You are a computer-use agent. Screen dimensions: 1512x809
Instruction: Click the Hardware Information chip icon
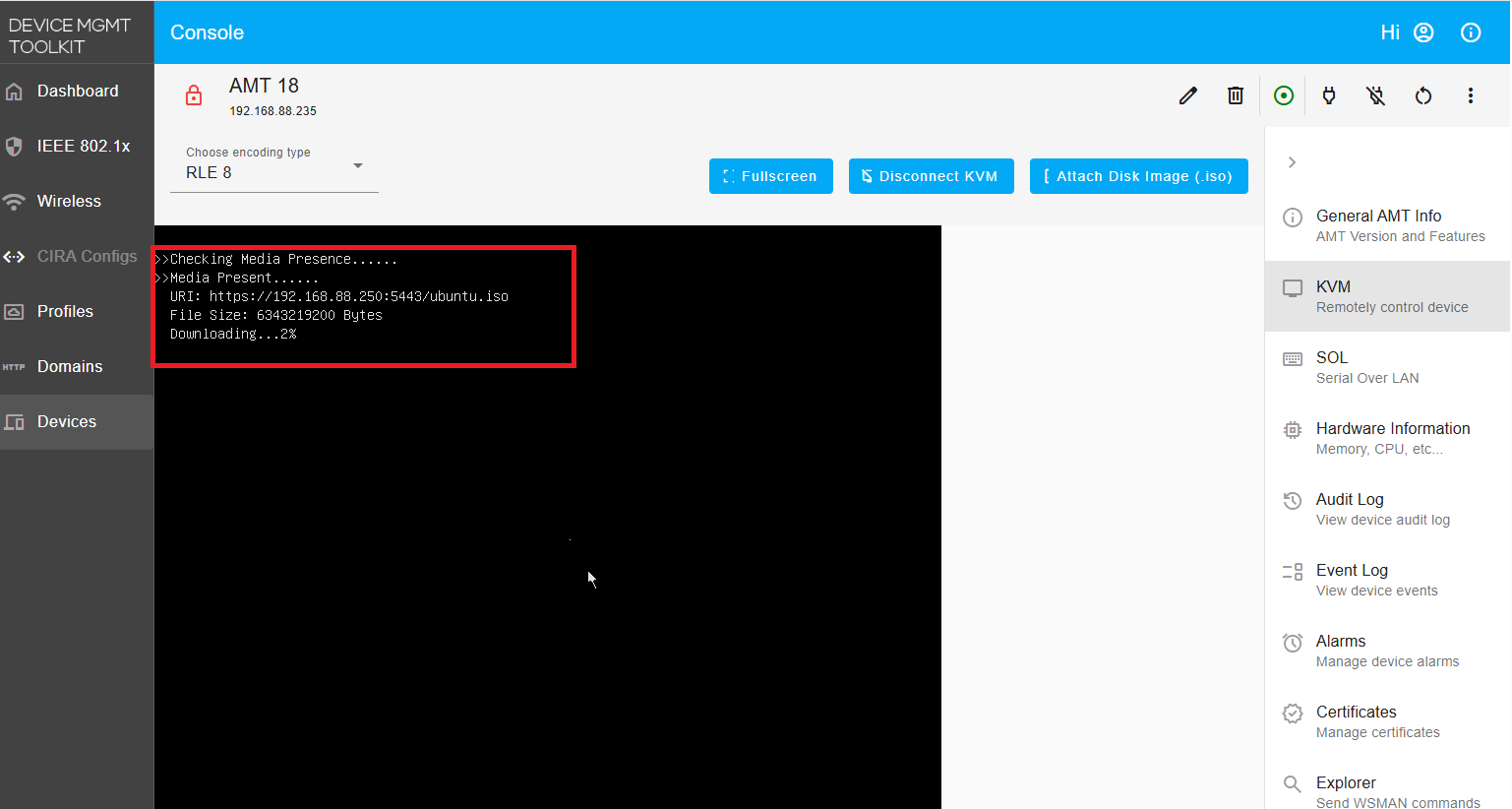[1293, 430]
